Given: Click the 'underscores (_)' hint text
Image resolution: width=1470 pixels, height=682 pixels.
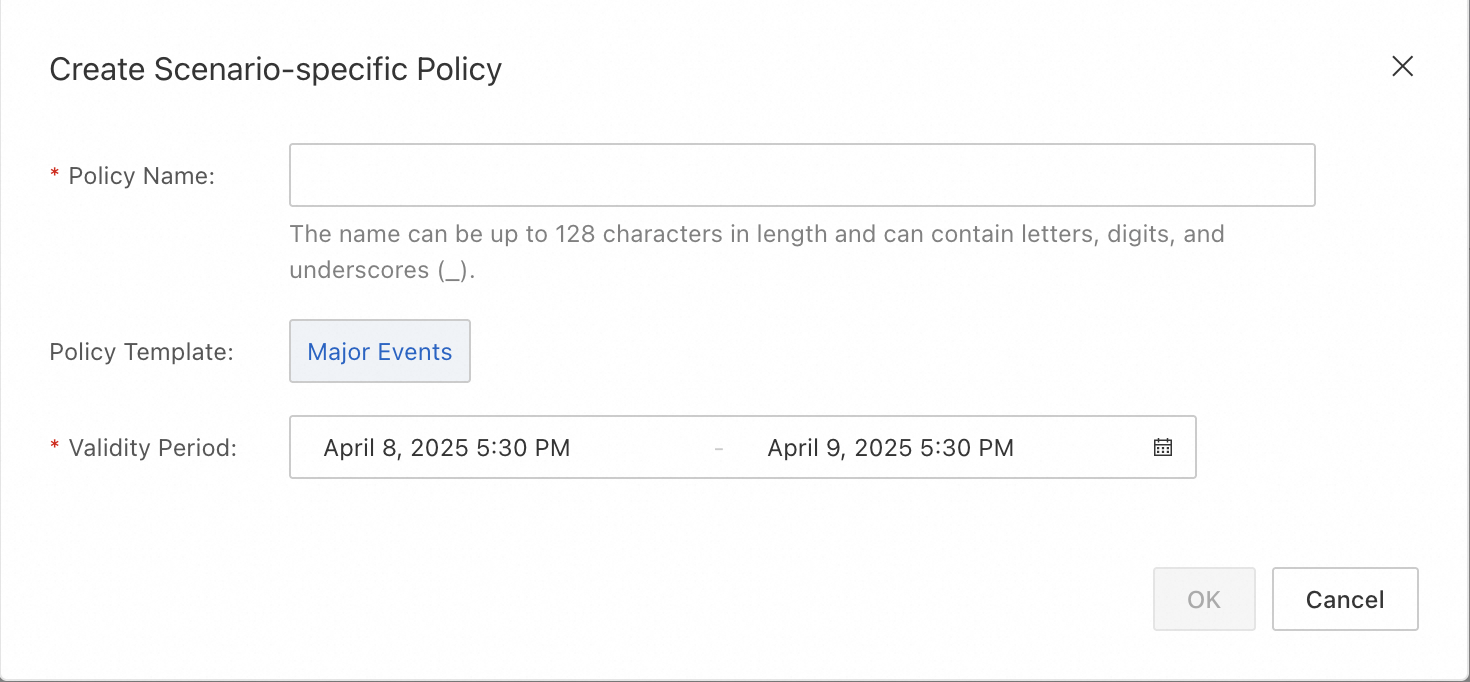Looking at the screenshot, I should click(381, 270).
